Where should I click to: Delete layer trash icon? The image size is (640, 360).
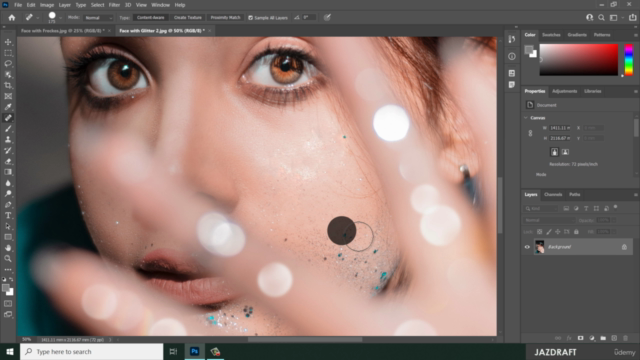point(625,338)
